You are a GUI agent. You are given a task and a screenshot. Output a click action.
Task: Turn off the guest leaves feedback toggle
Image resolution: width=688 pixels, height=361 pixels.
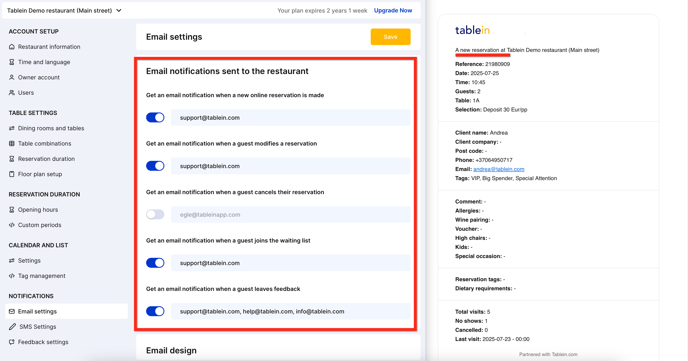155,311
